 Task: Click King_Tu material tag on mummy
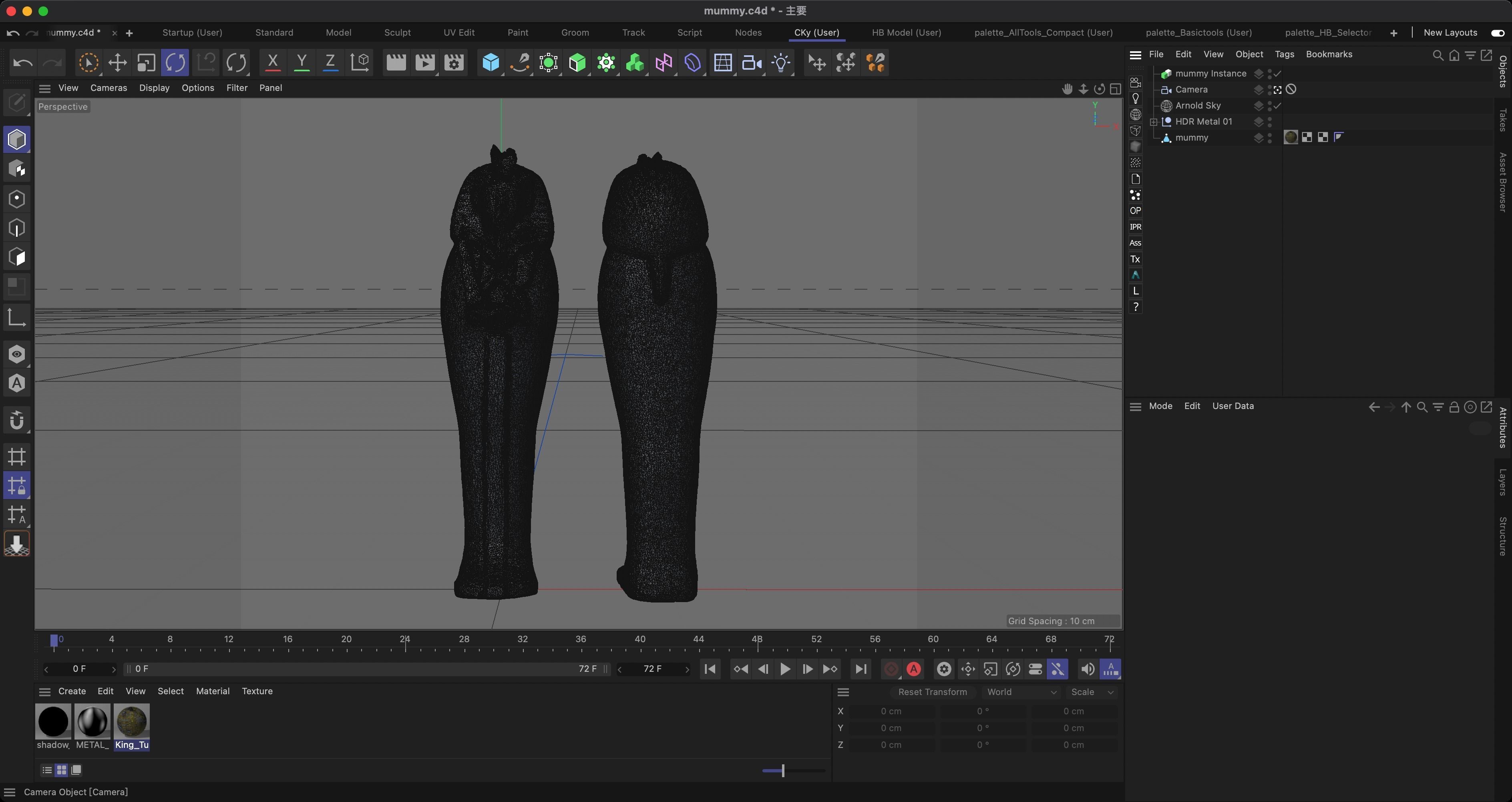tap(1290, 137)
